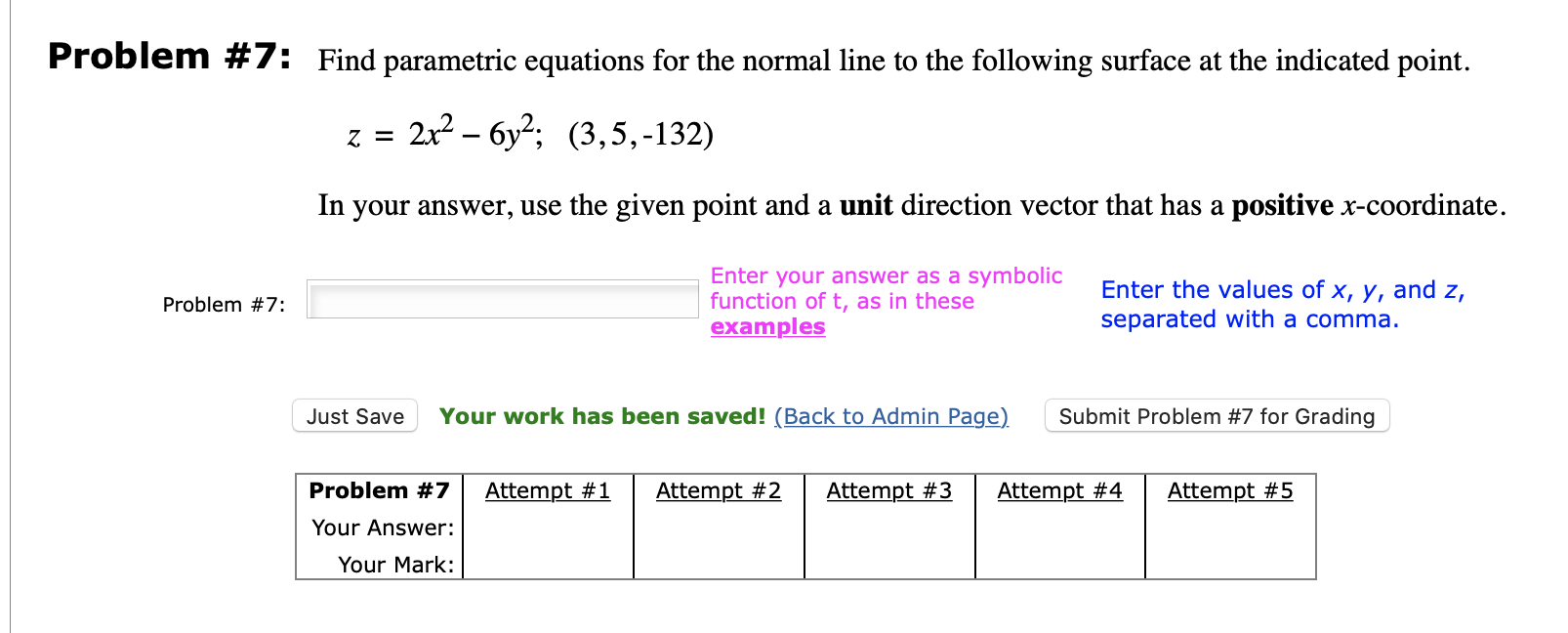1568x633 pixels.
Task: Follow the Back to Admin Page link
Action: [x=889, y=417]
